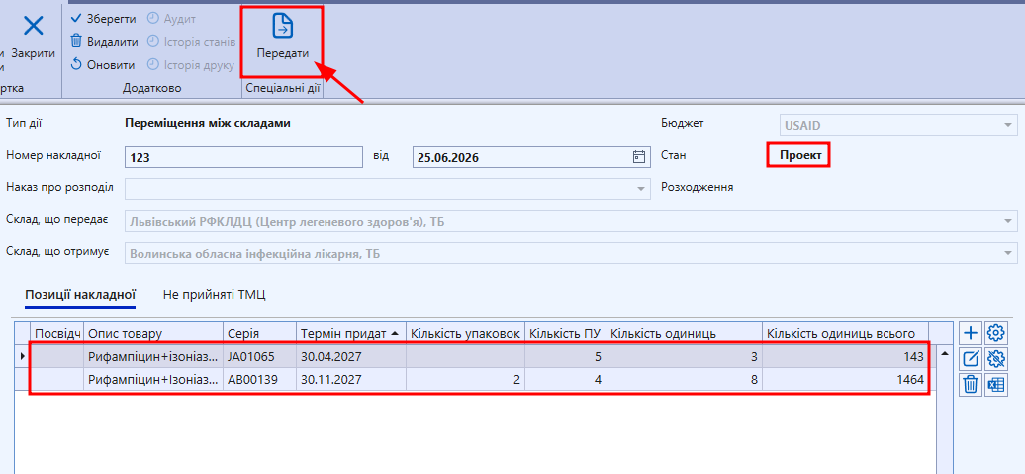Edit selected invoice position (pencil icon)

[x=971, y=358]
